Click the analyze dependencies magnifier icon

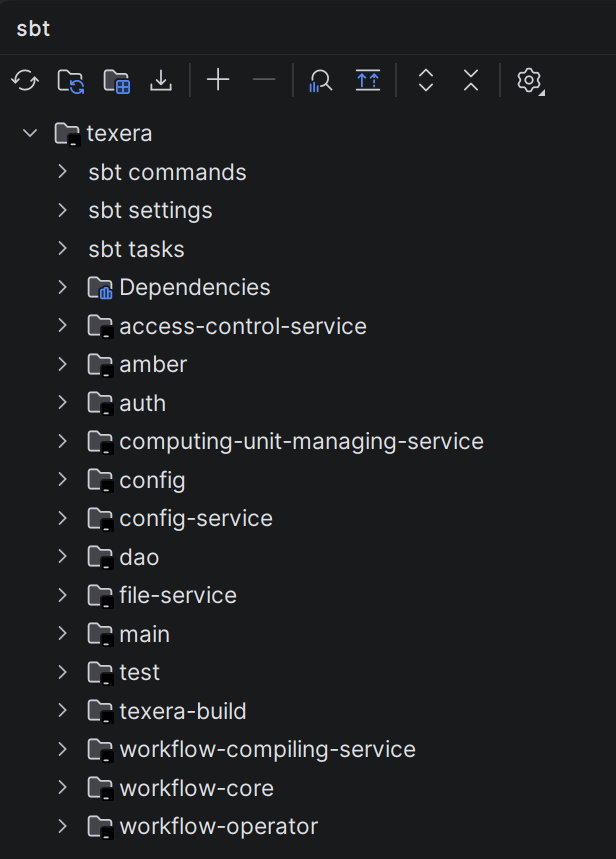pyautogui.click(x=321, y=81)
